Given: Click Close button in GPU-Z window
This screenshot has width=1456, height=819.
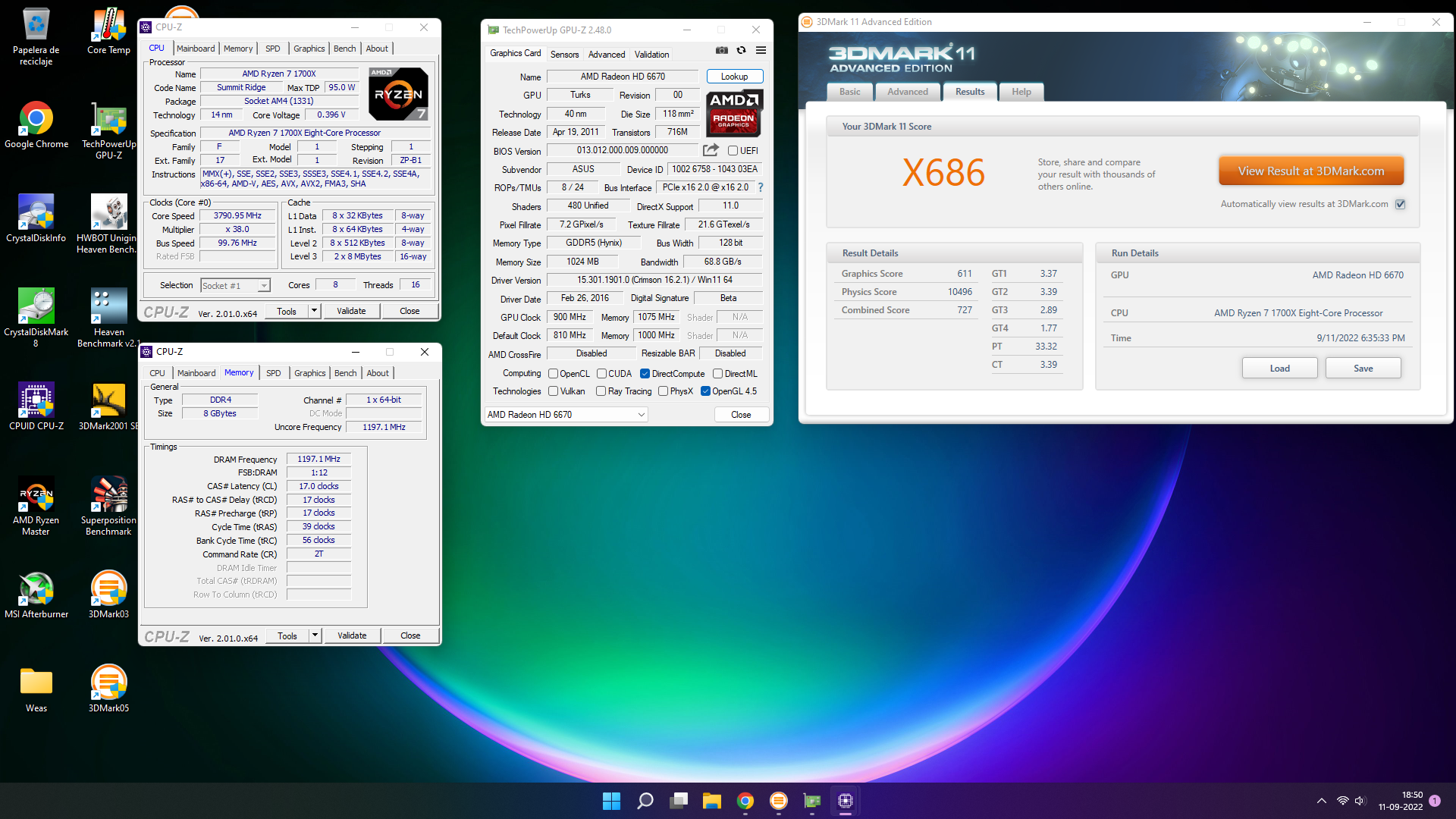Looking at the screenshot, I should (741, 415).
